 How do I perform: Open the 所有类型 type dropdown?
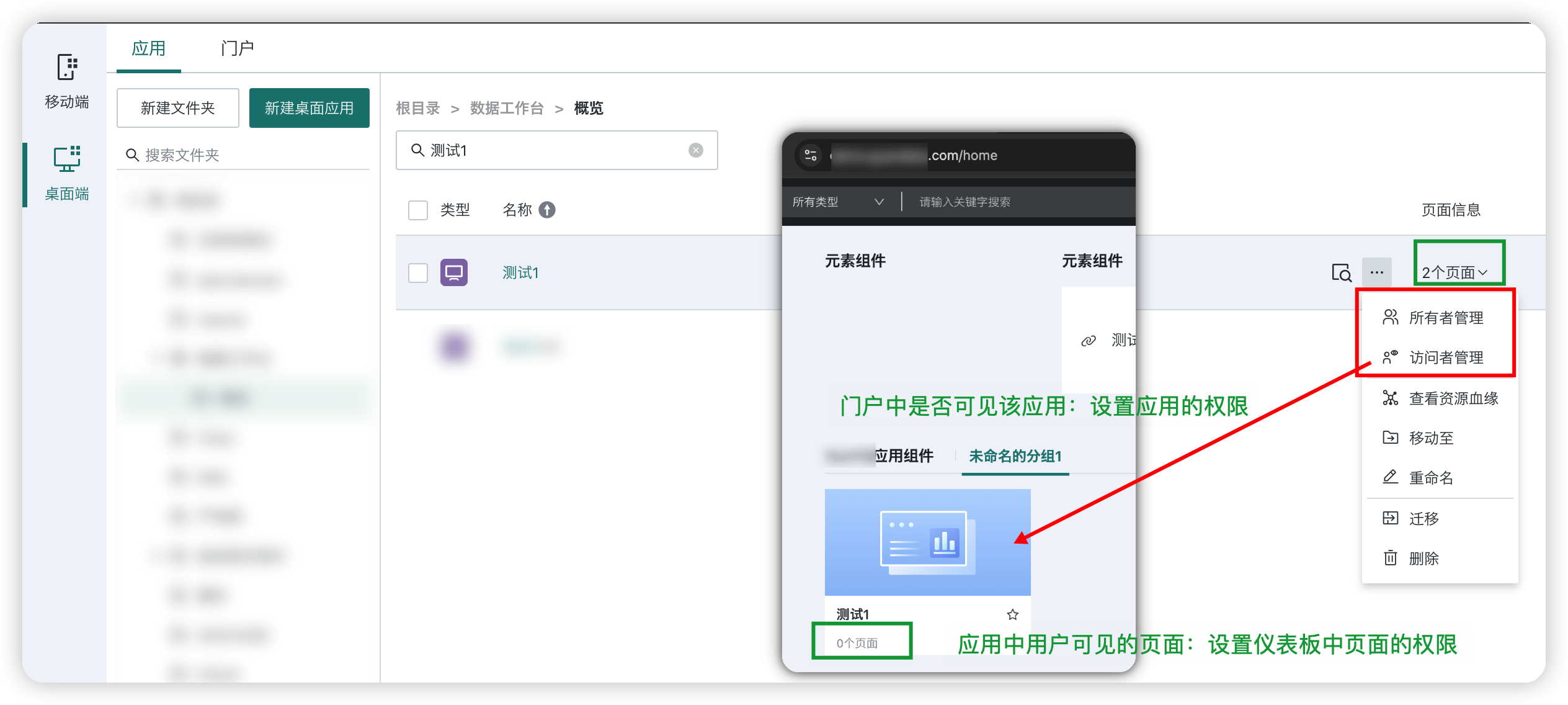tap(837, 202)
